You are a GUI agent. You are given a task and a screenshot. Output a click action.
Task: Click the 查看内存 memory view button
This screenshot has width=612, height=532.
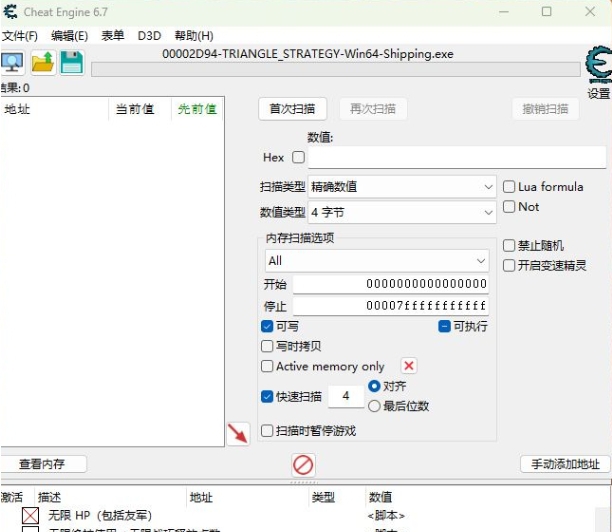[42, 464]
